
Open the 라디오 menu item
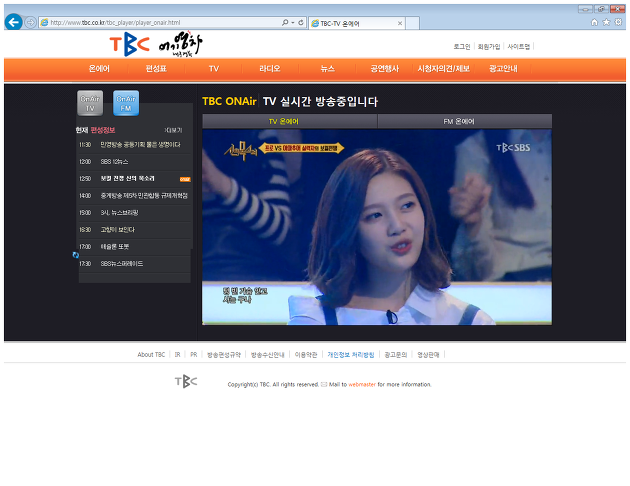tap(270, 69)
